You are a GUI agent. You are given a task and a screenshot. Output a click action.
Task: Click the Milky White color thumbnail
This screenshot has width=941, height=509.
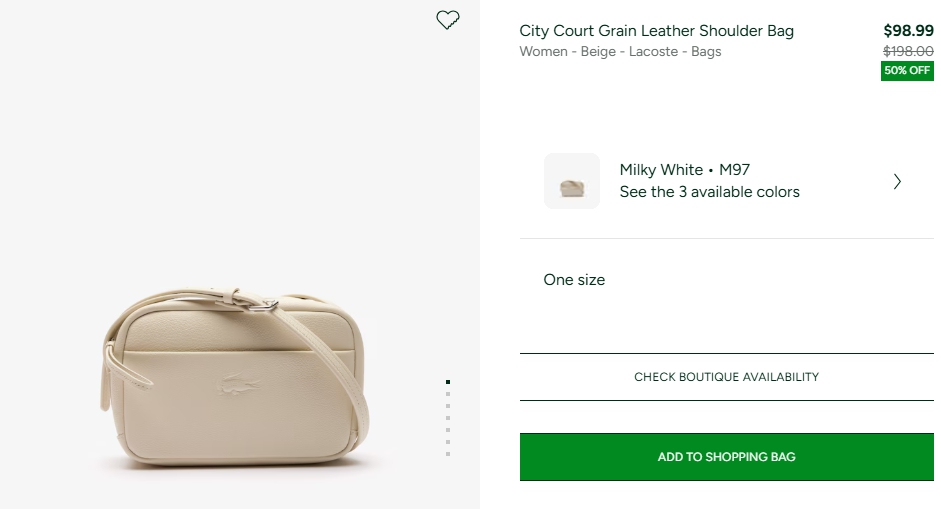tap(572, 181)
